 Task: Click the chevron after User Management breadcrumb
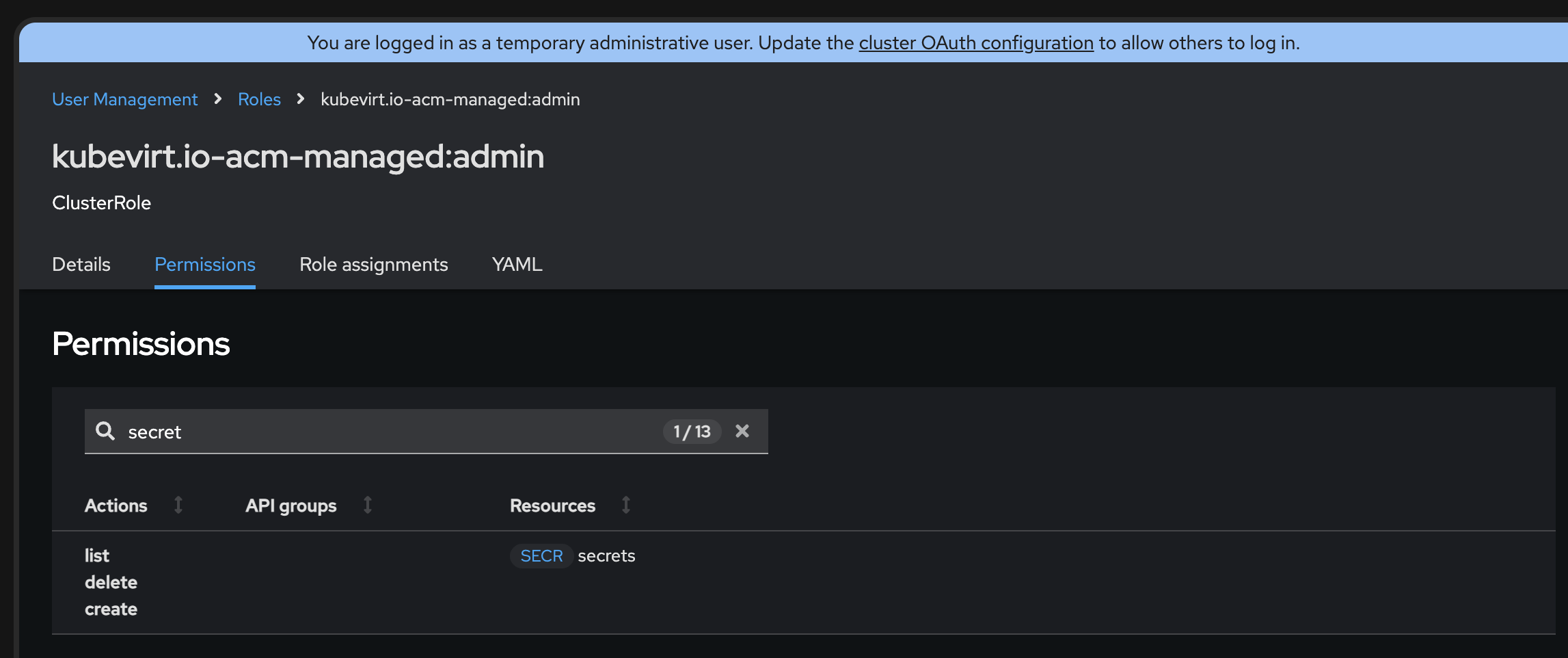tap(218, 99)
